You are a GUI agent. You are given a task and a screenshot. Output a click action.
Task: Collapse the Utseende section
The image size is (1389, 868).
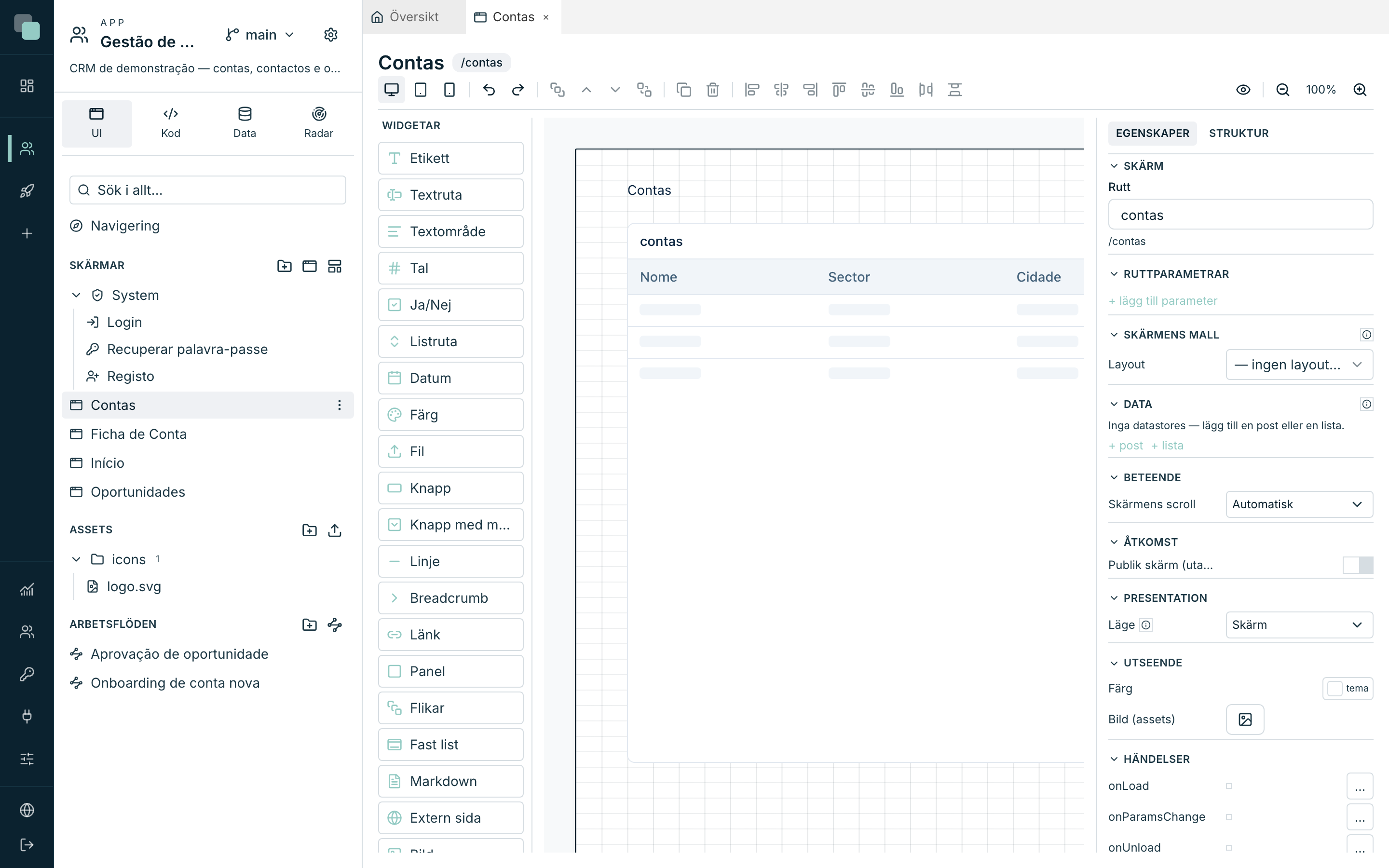click(1114, 663)
